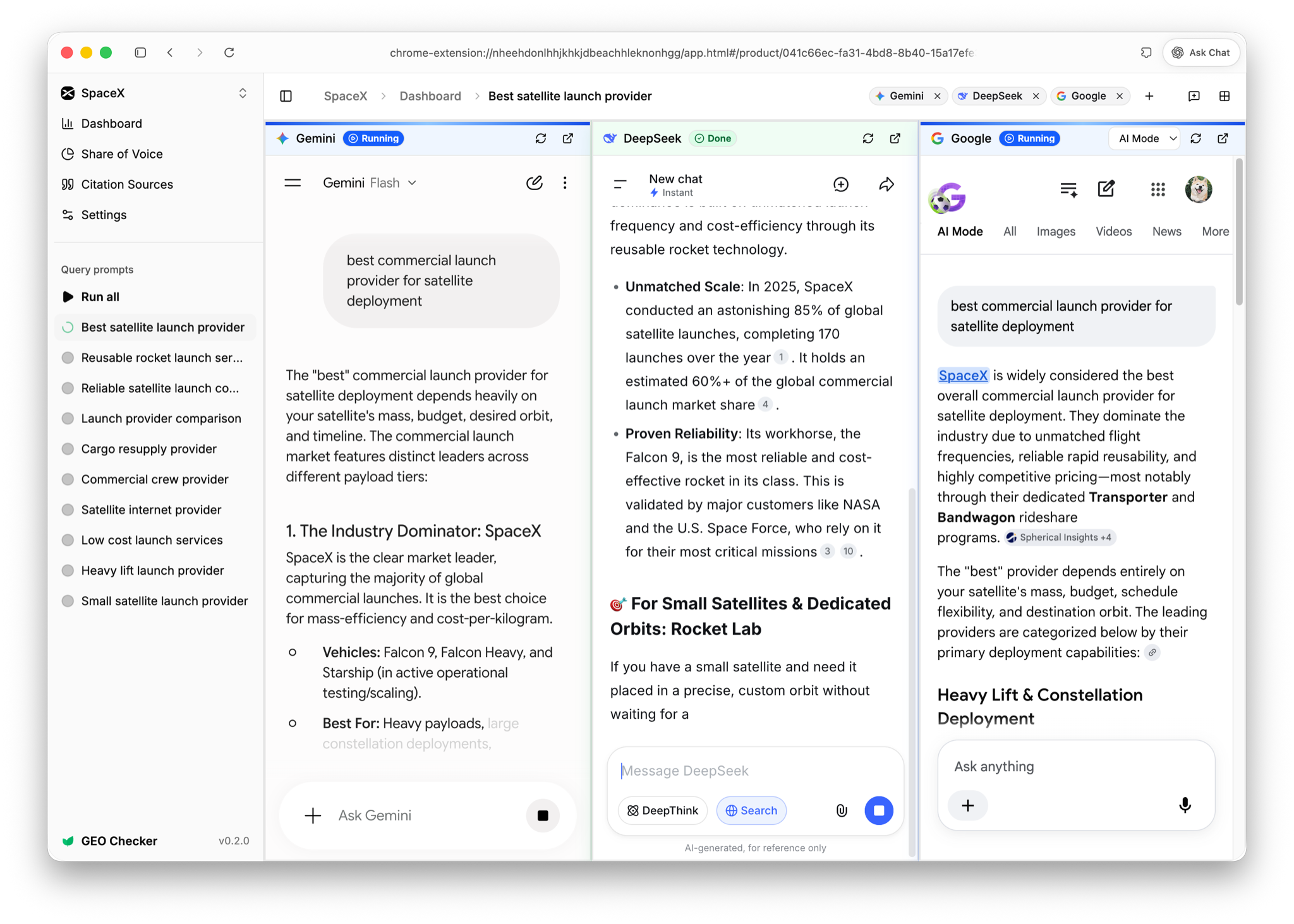Start new Google AI Mode chat

(1106, 189)
